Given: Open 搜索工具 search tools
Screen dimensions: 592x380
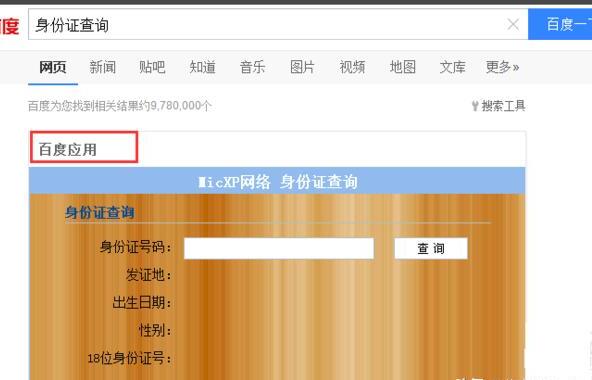Looking at the screenshot, I should 499,106.
